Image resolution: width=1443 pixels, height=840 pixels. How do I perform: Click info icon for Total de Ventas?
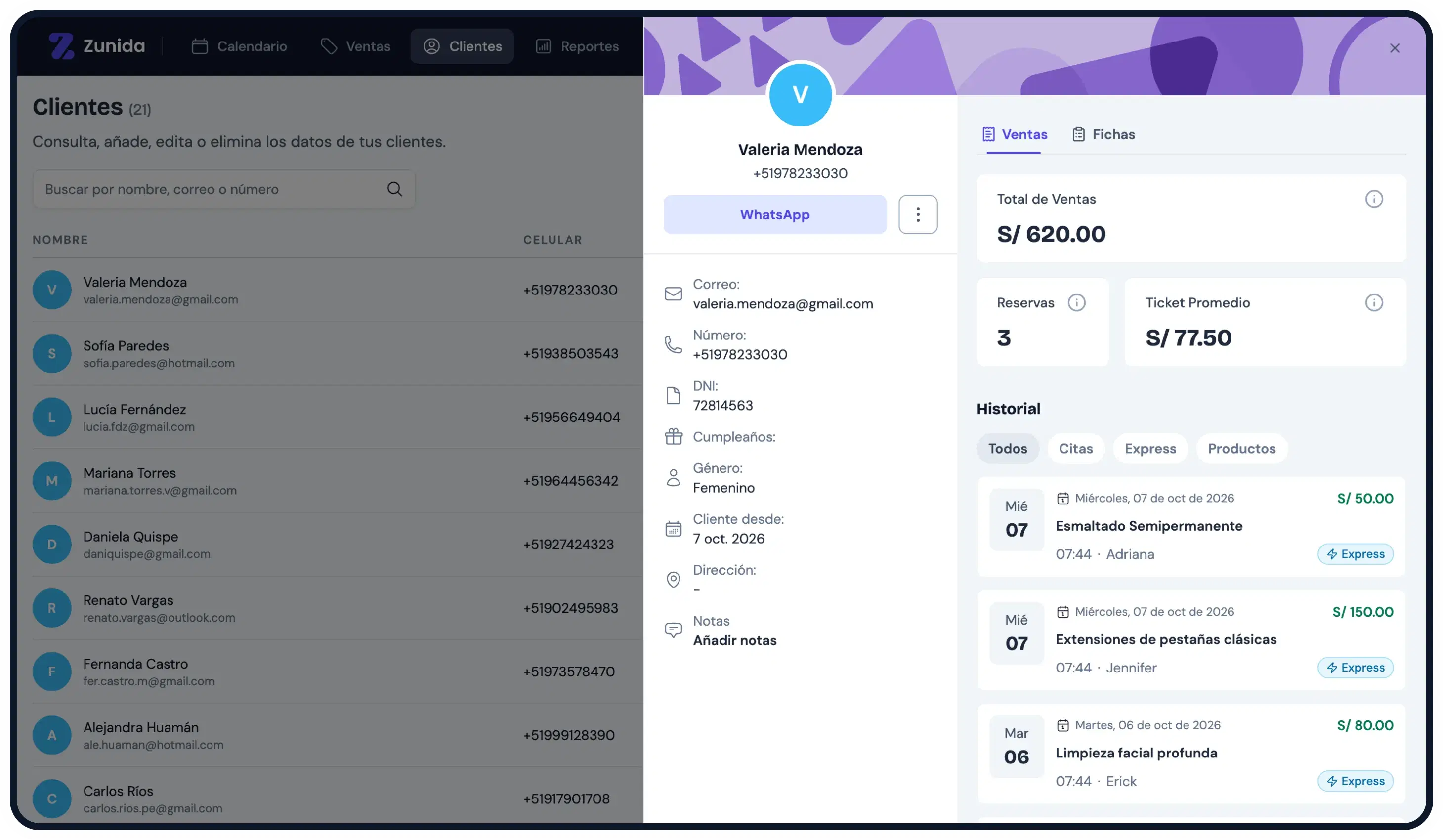[1374, 199]
